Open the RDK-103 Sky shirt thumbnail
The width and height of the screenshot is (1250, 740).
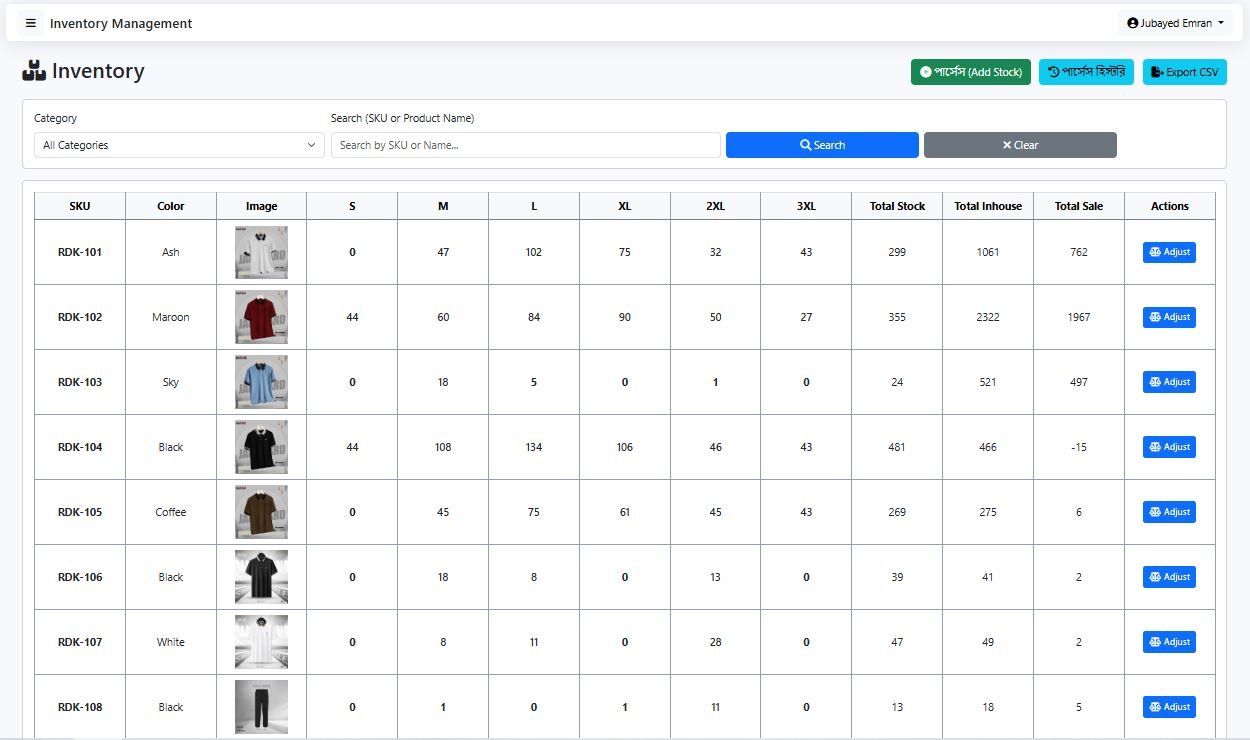[x=261, y=382]
